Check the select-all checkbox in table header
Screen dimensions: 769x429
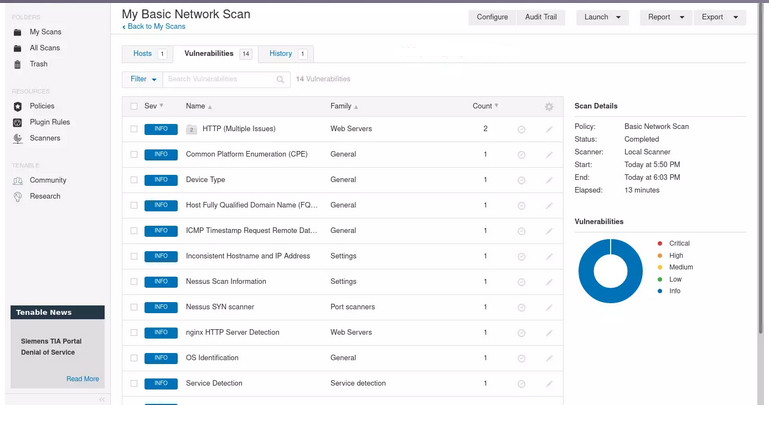(x=134, y=106)
